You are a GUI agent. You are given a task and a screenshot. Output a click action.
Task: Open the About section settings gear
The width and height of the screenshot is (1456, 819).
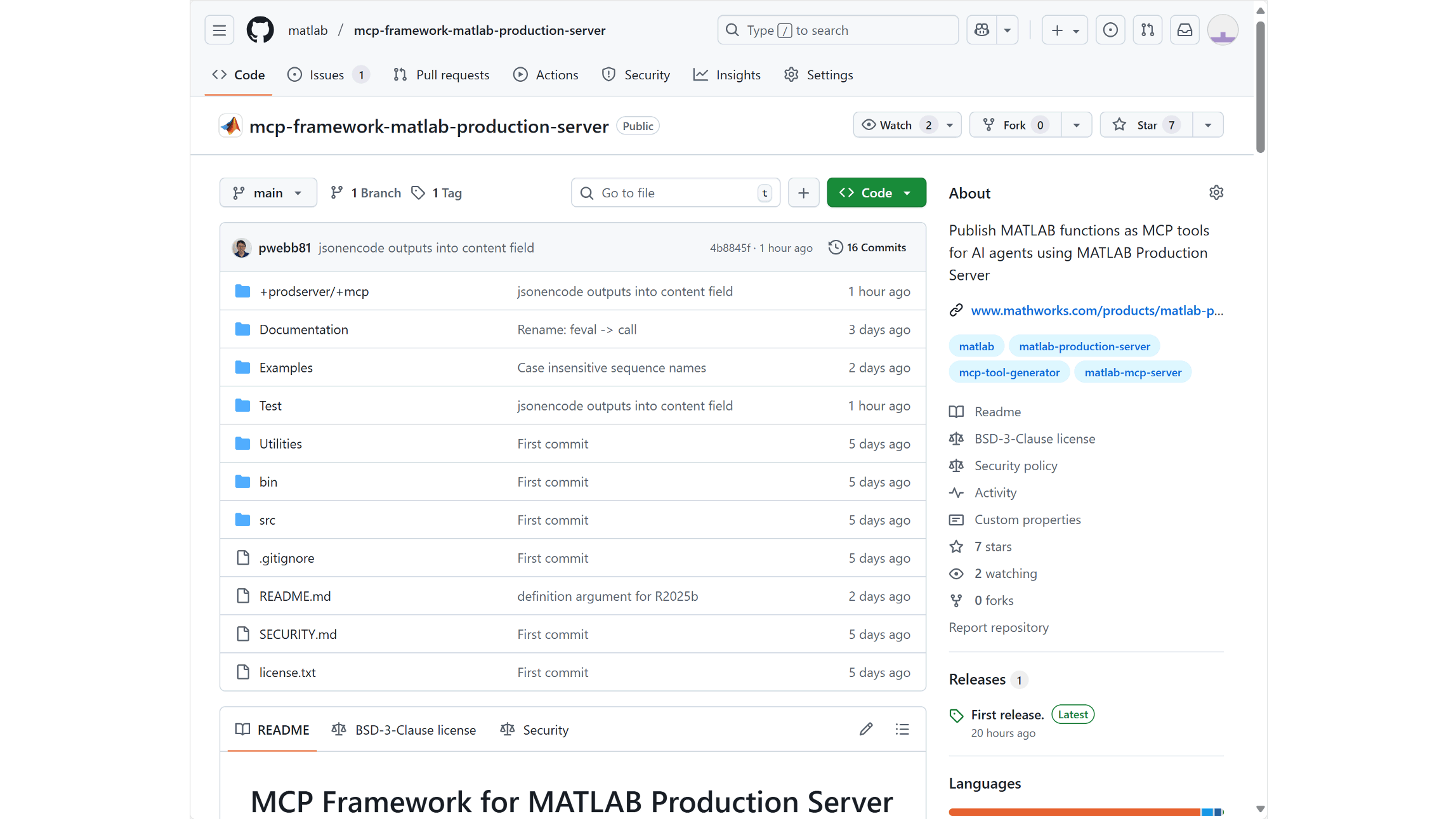coord(1216,192)
